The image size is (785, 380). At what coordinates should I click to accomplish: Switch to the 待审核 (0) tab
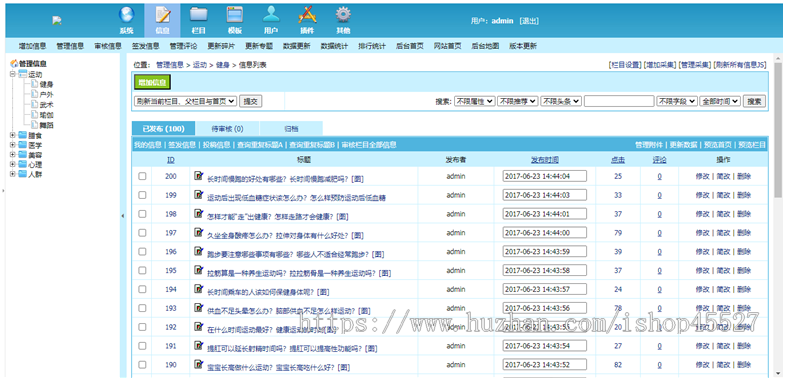(227, 129)
